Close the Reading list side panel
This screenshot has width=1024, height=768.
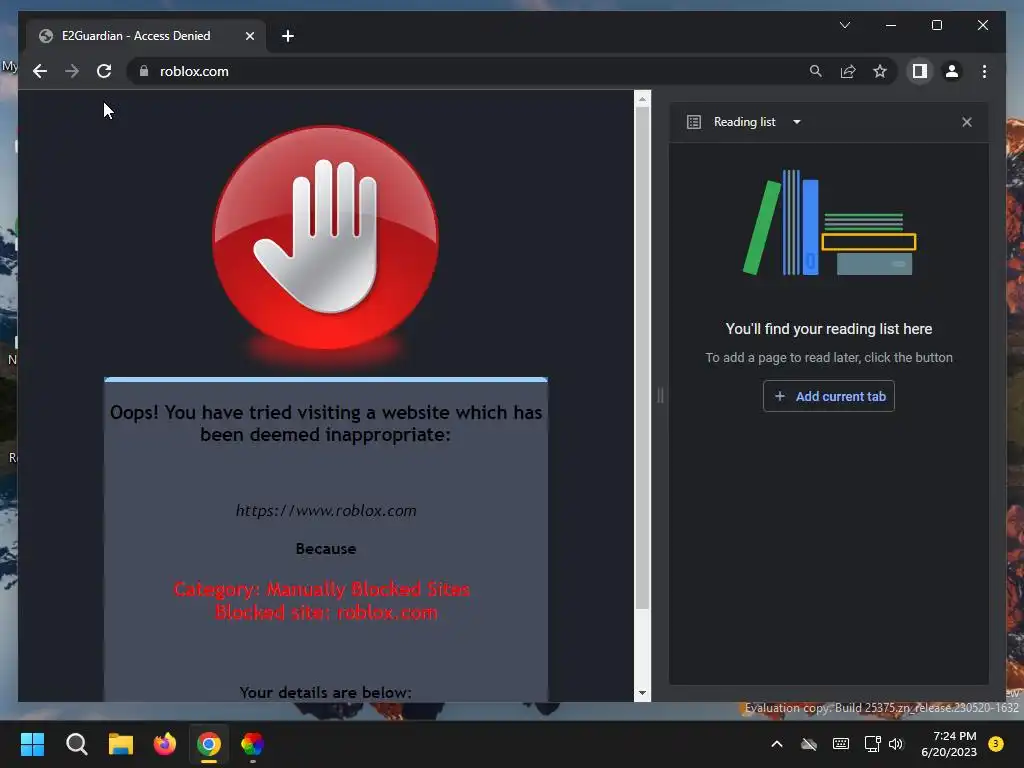pos(967,122)
